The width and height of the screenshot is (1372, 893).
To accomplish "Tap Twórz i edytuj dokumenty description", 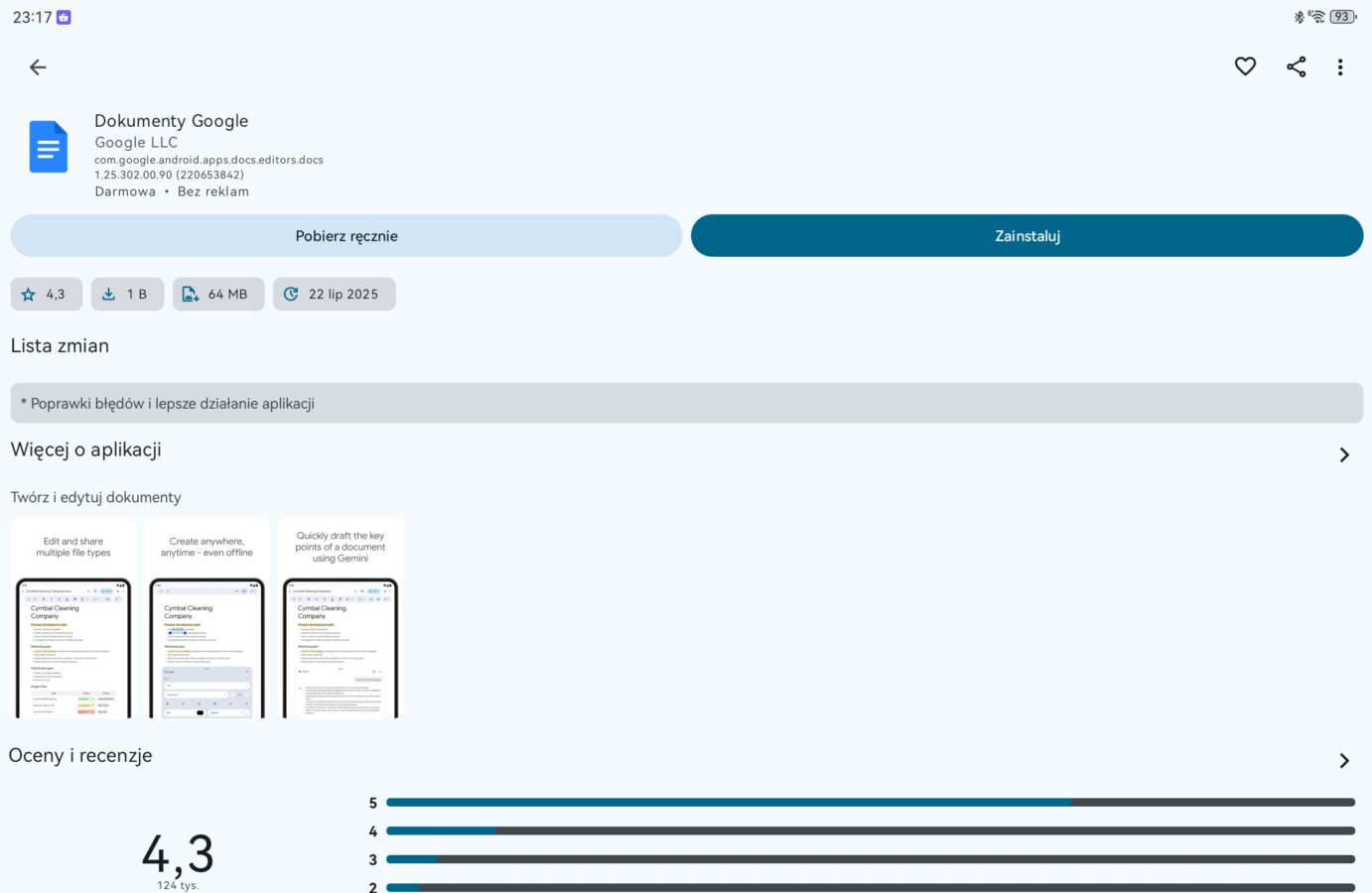I will (x=96, y=497).
